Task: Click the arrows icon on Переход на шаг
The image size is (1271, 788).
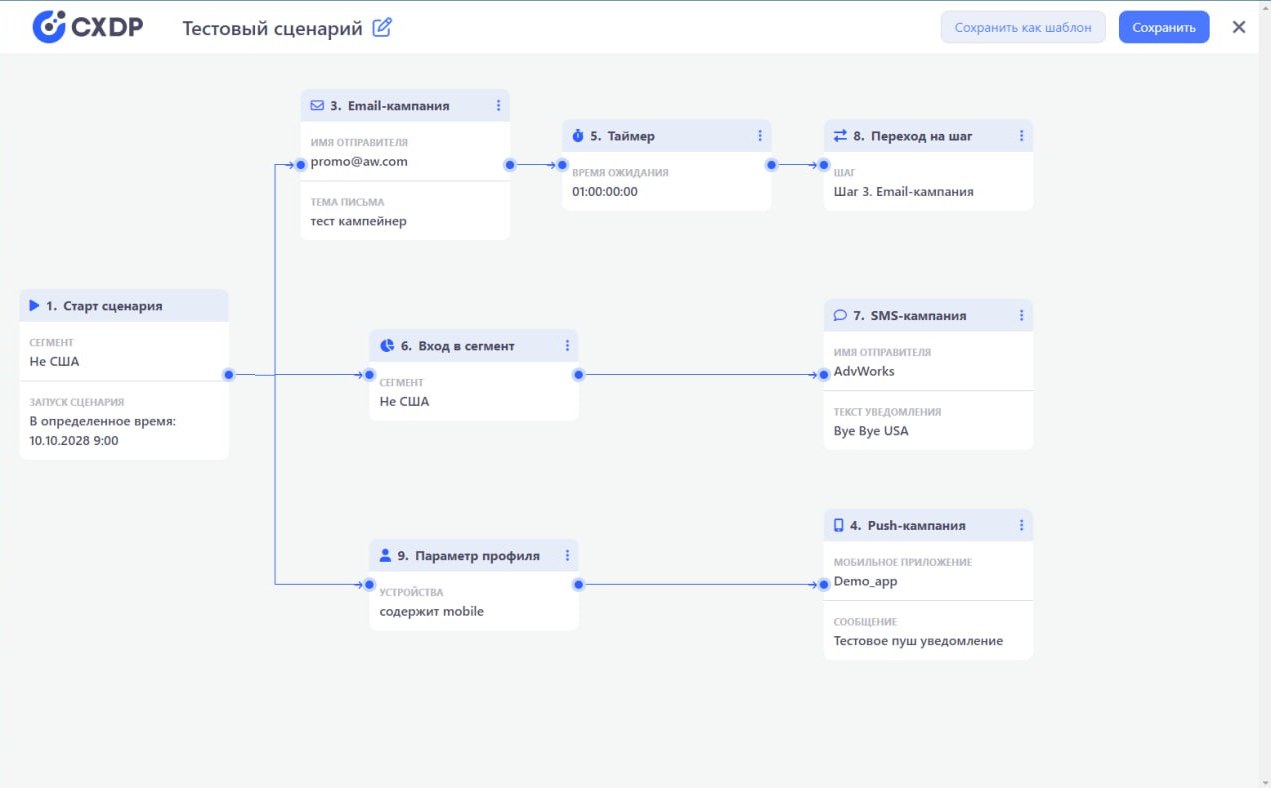Action: click(x=840, y=135)
